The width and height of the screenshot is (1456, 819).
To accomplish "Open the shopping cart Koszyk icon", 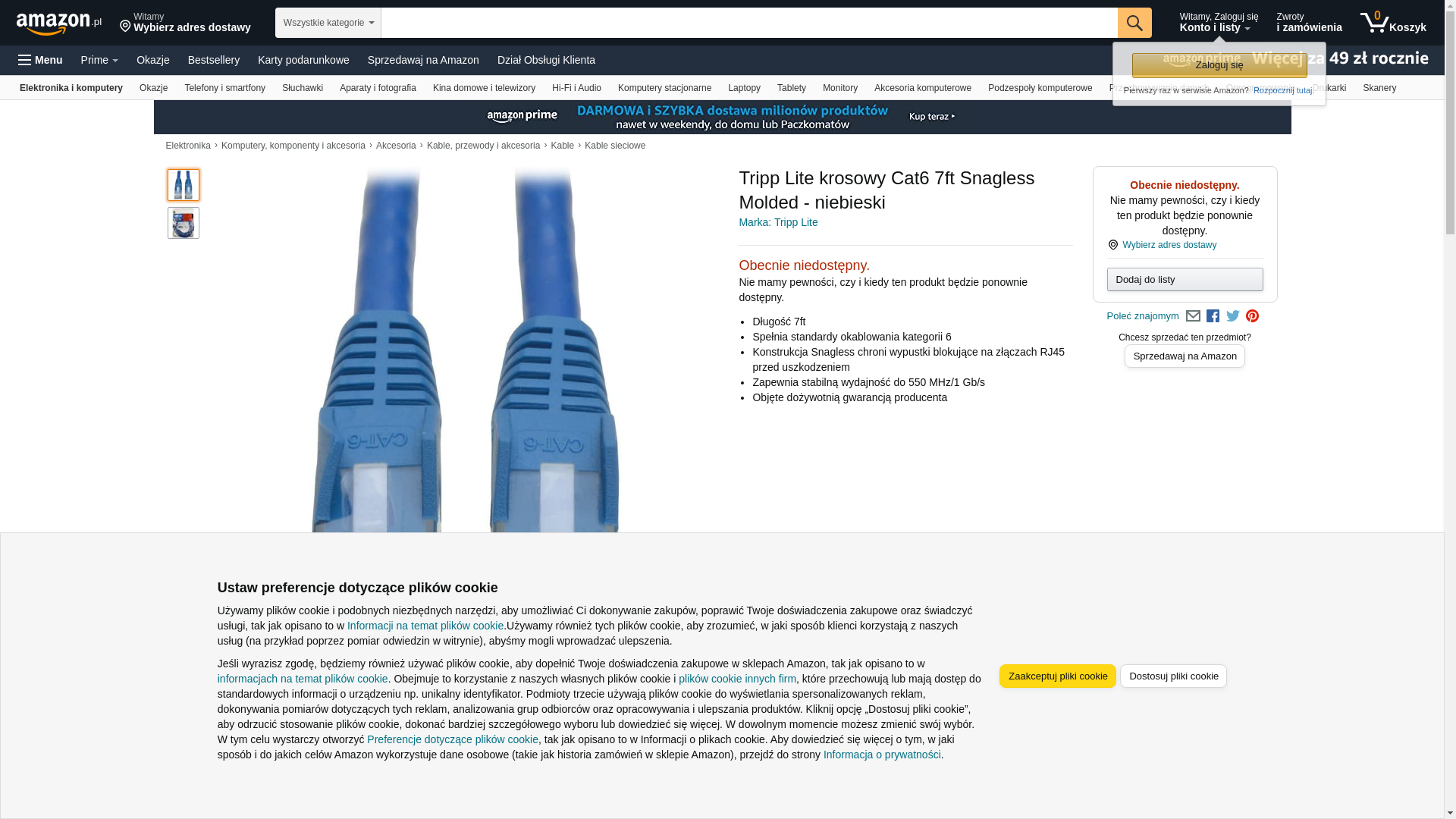I will [1393, 23].
